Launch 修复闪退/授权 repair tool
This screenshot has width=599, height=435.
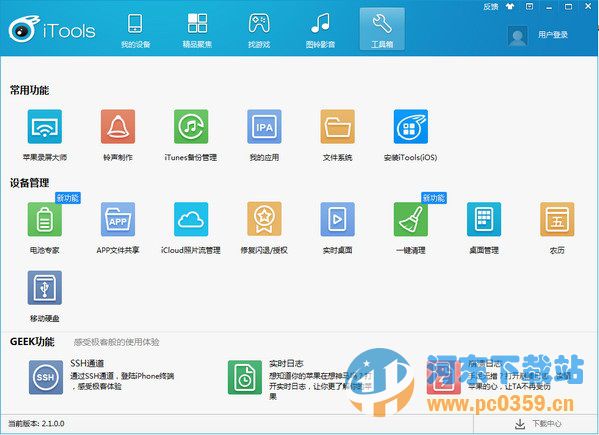264,219
